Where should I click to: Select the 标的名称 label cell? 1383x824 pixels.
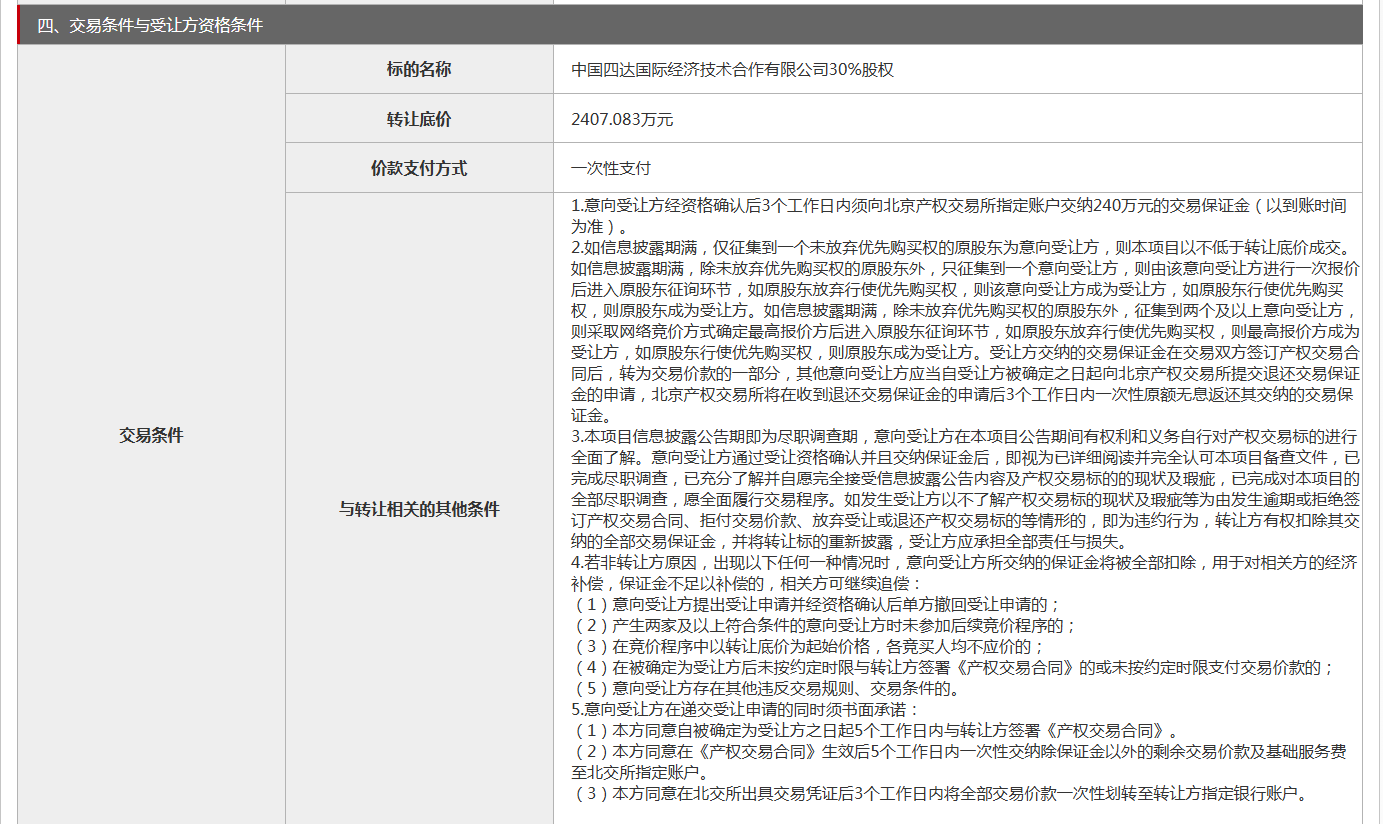[419, 70]
